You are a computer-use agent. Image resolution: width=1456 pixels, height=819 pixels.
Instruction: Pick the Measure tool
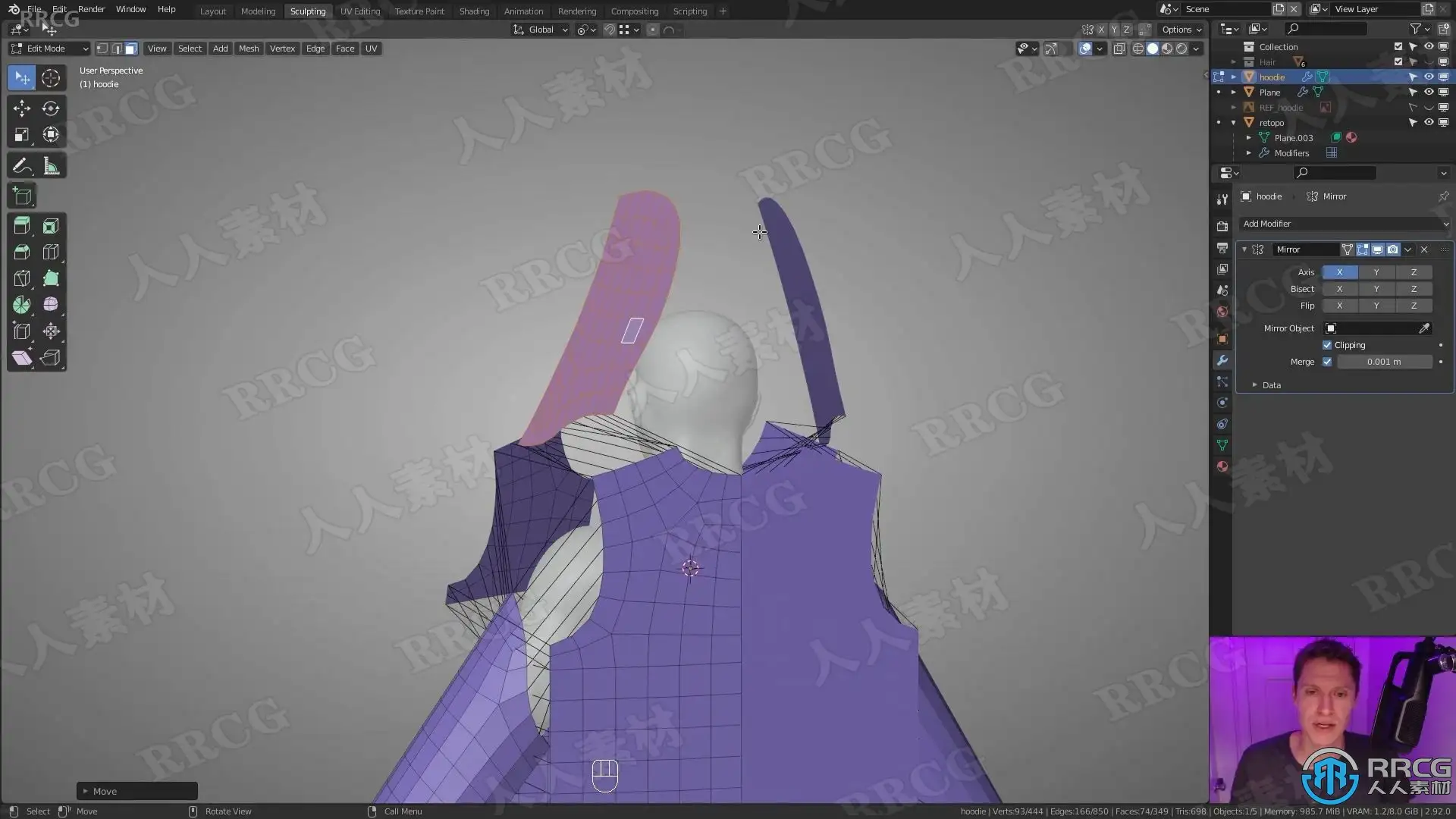tap(51, 166)
